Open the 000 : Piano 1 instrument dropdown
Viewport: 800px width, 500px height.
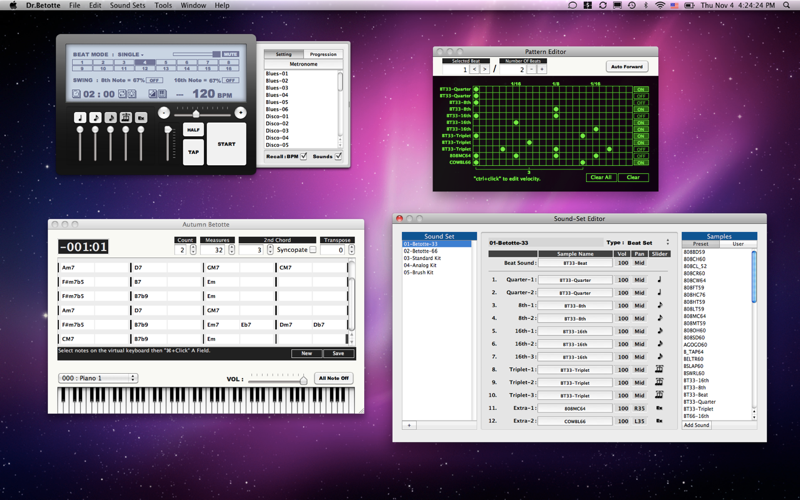pyautogui.click(x=97, y=378)
